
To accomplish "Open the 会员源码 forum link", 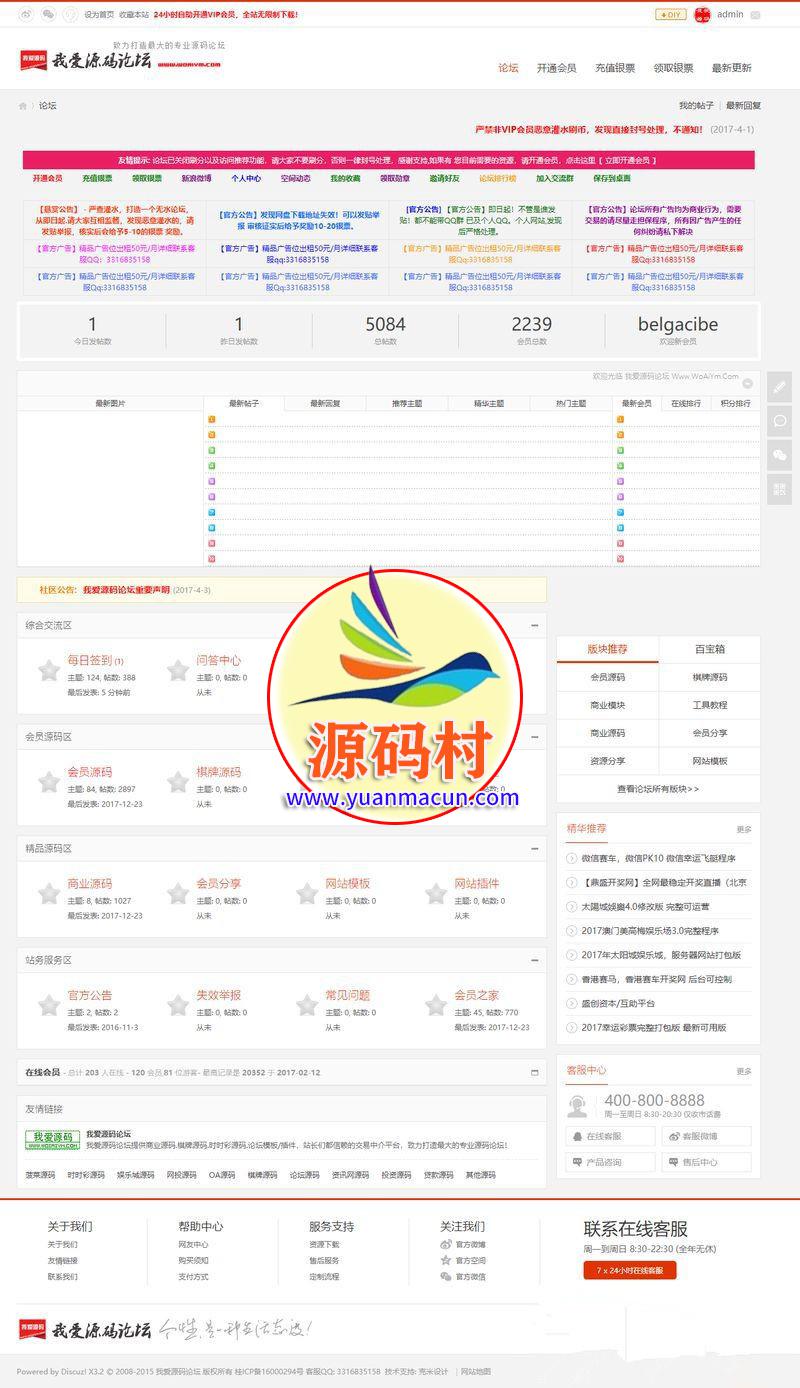I will [89, 772].
